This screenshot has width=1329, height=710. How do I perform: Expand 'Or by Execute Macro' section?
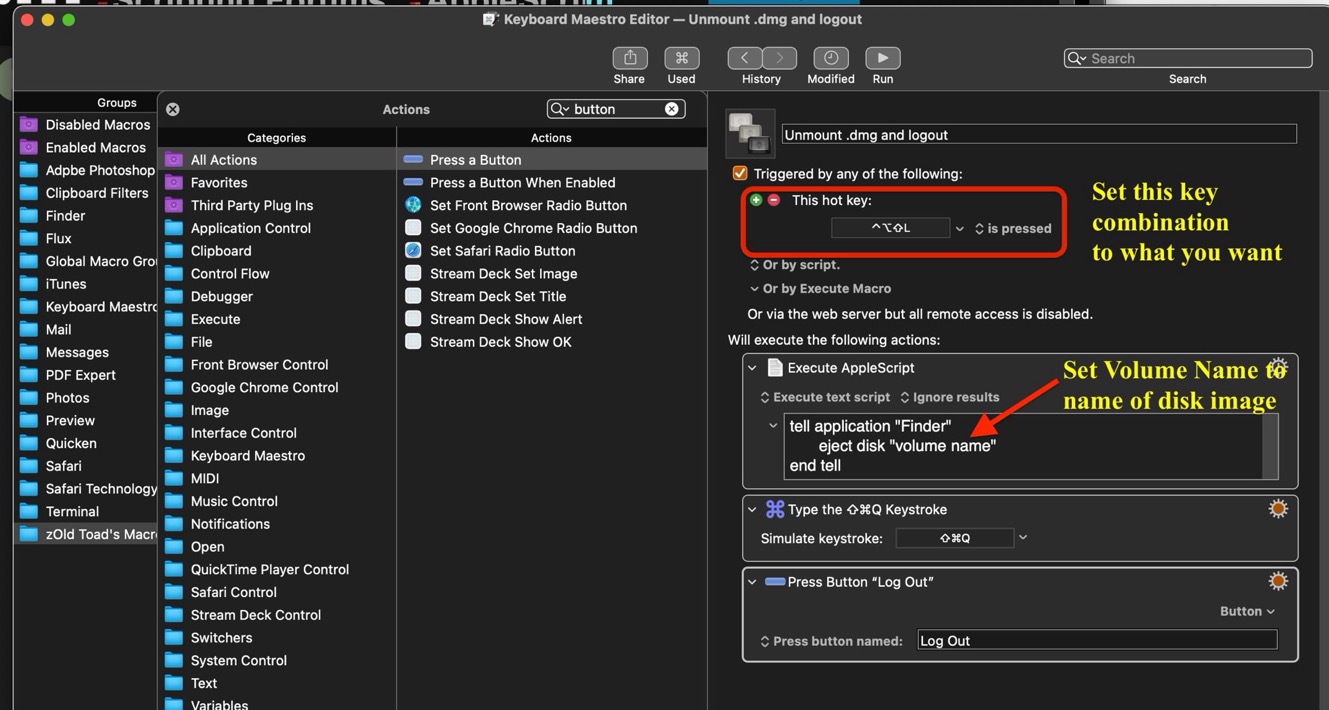tap(754, 289)
